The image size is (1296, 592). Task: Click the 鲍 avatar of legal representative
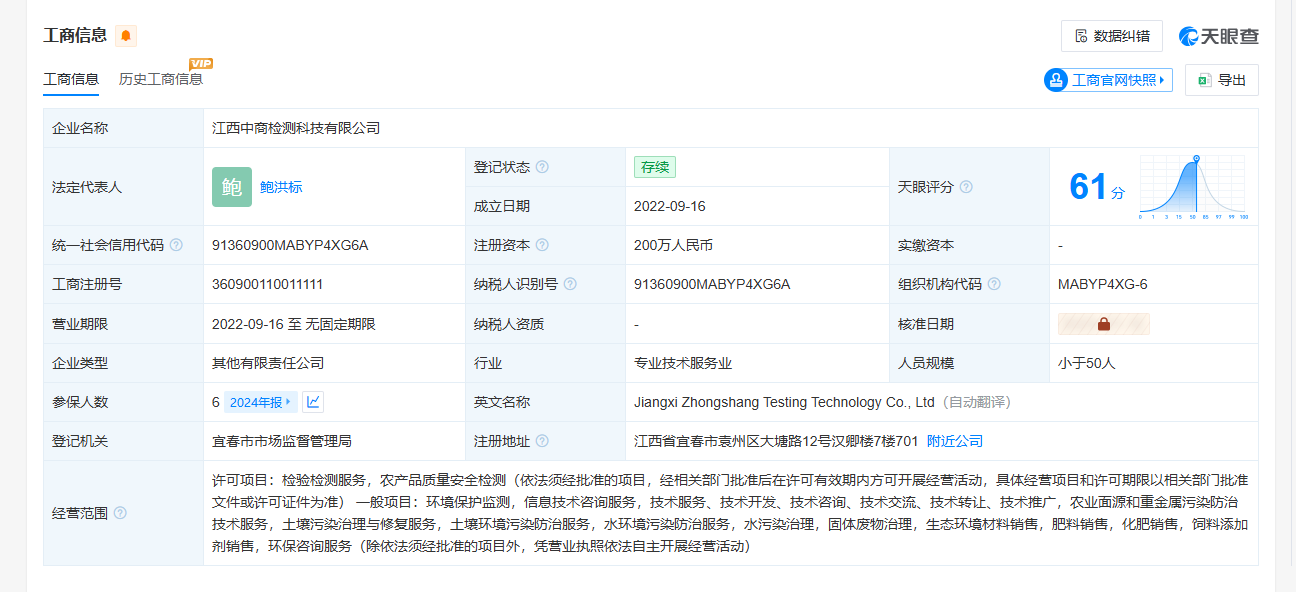pos(231,187)
